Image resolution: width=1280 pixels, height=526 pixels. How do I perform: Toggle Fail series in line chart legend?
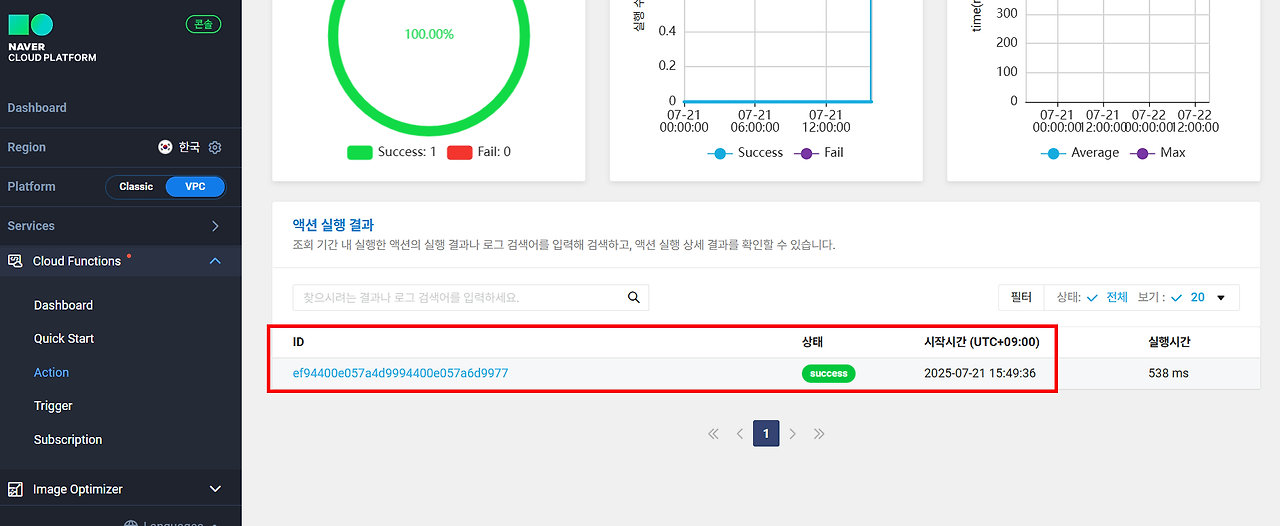820,152
